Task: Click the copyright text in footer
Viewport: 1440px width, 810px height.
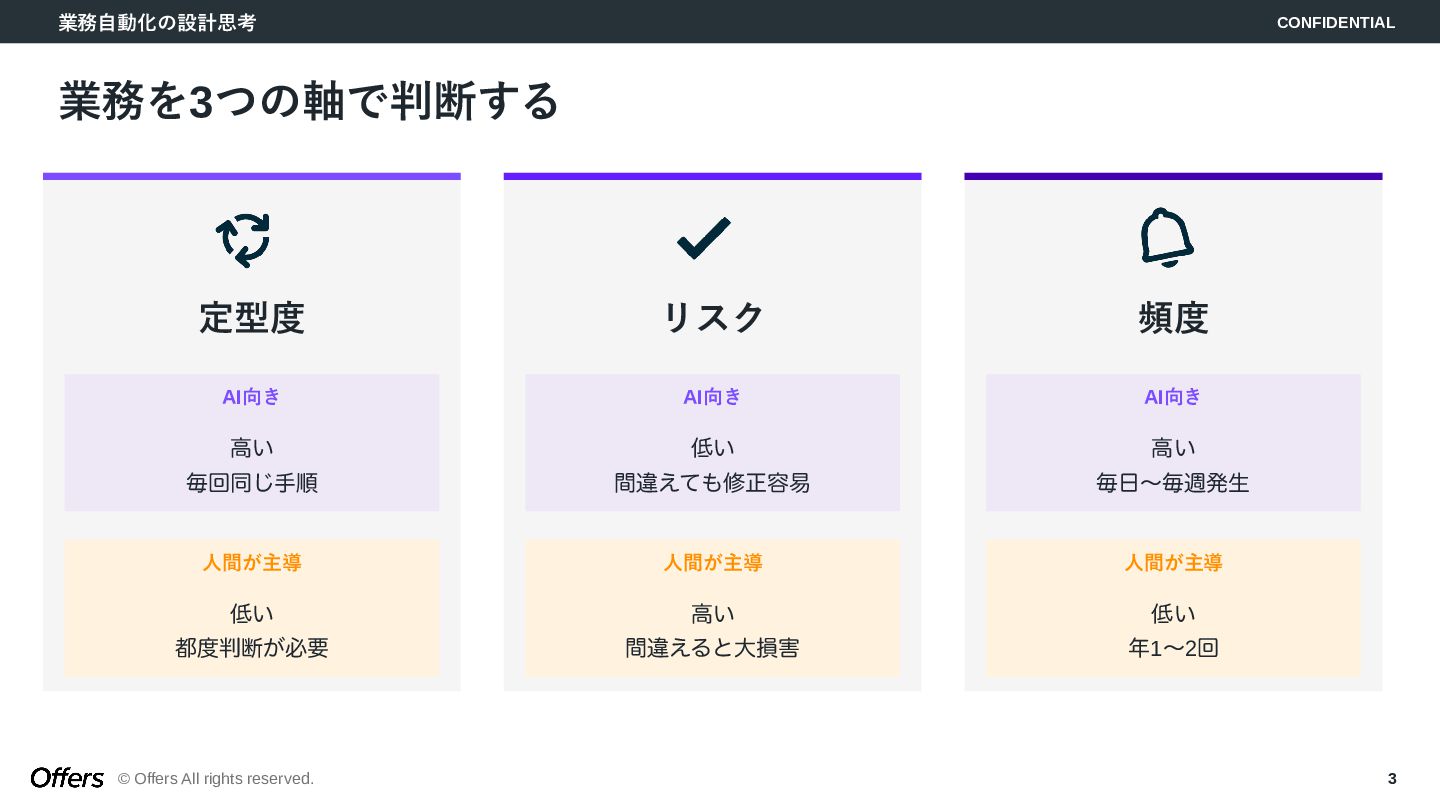Action: (216, 779)
